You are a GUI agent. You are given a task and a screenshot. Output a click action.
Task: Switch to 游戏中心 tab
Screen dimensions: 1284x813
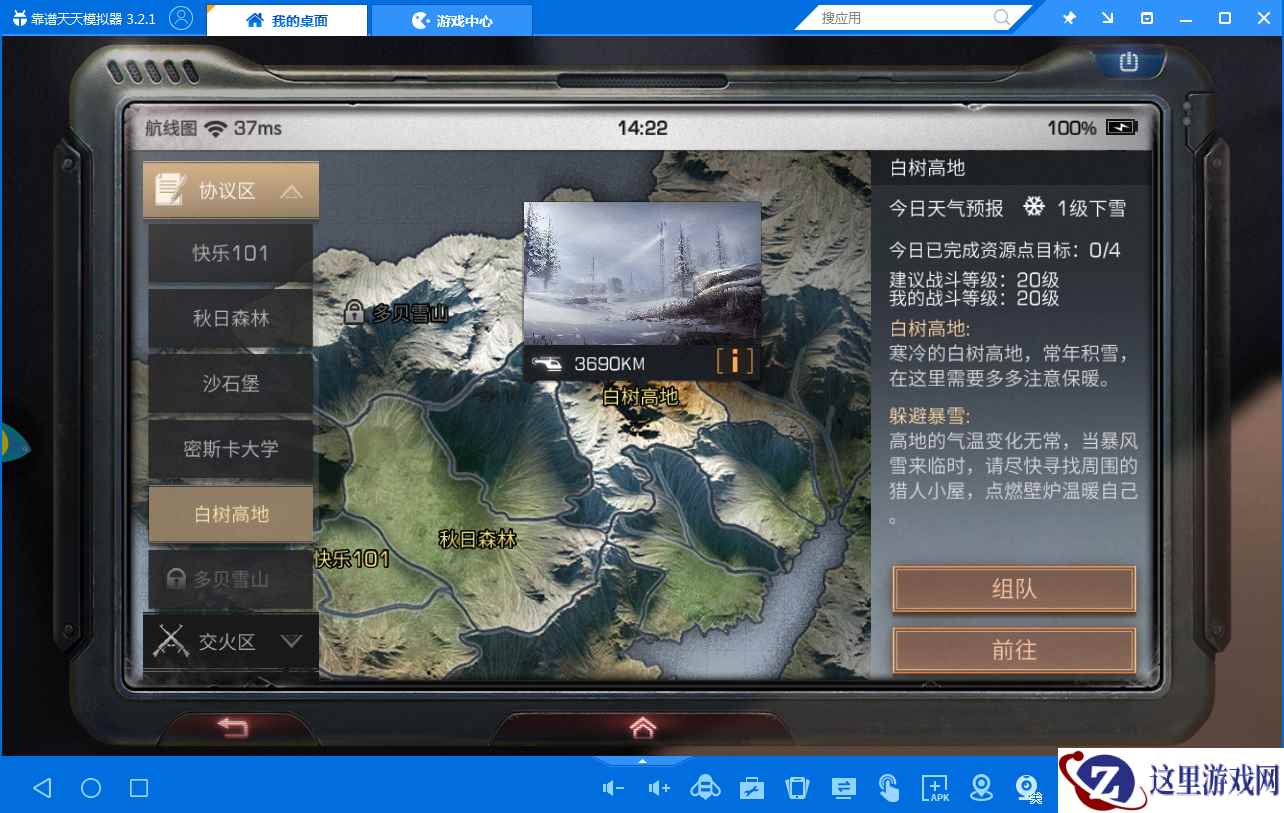[x=452, y=20]
